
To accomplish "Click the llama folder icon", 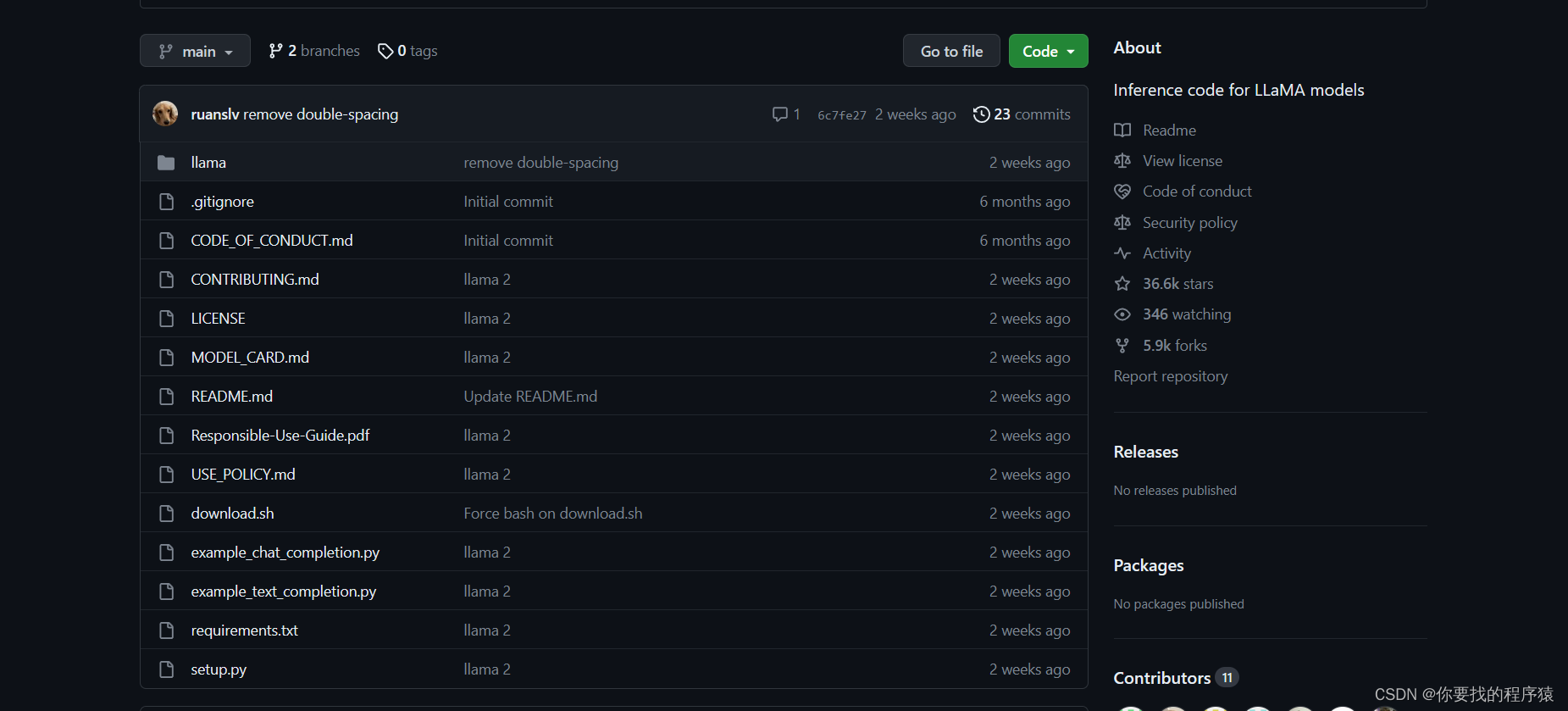I will (x=166, y=162).
